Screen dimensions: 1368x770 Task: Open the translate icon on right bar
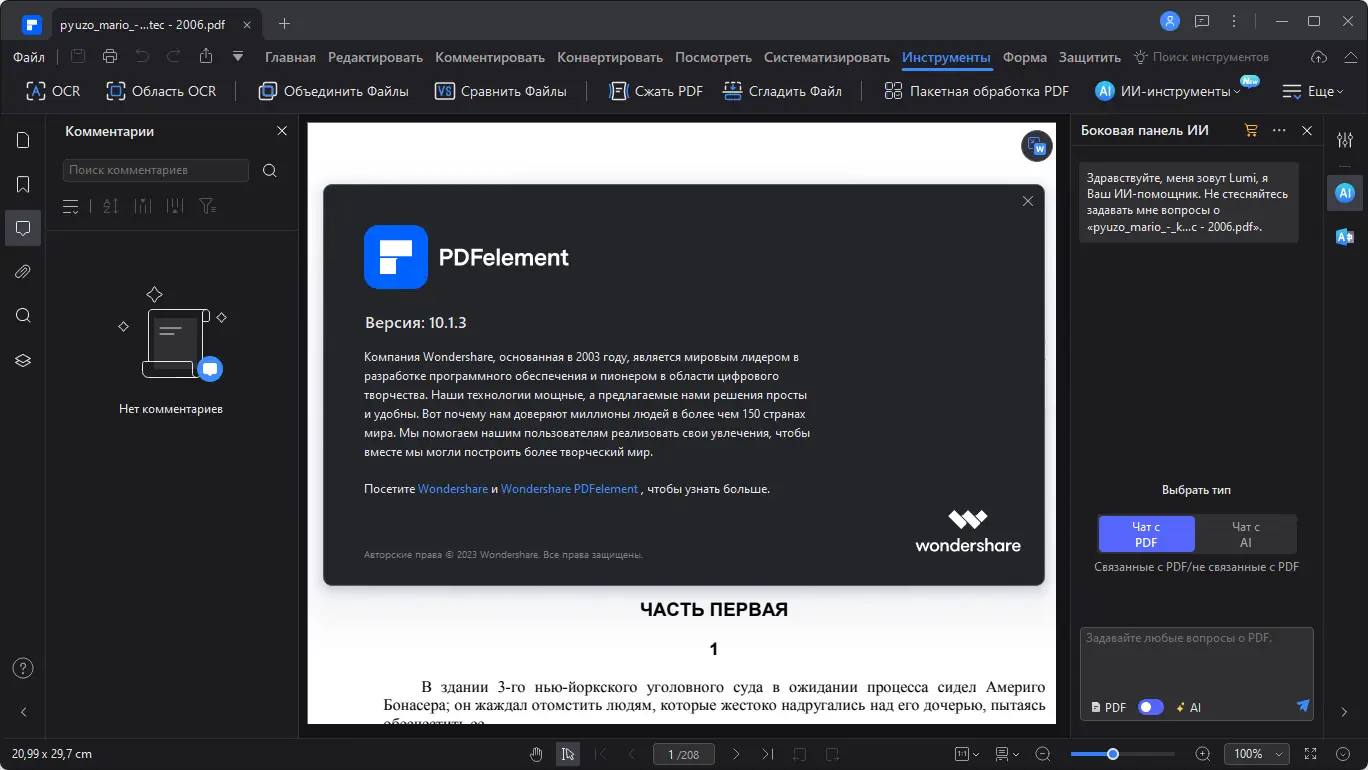1345,237
